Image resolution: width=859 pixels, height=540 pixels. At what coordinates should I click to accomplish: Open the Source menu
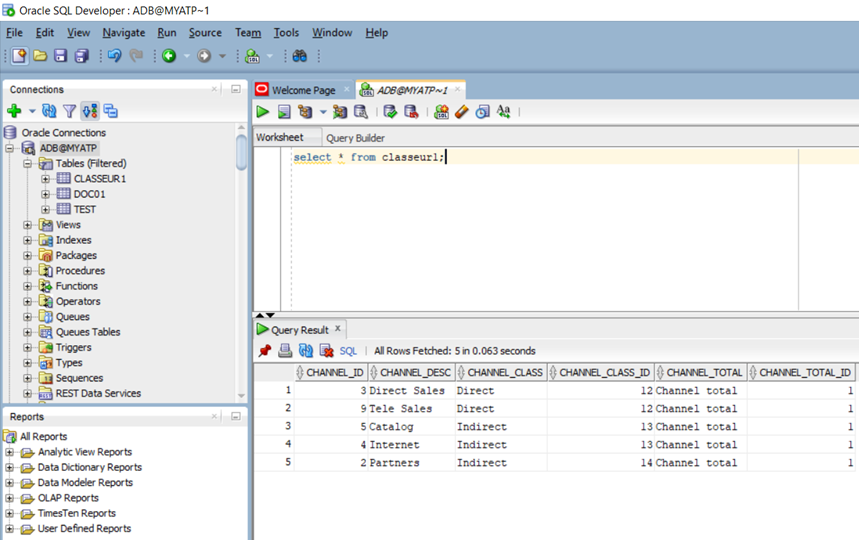pos(205,33)
